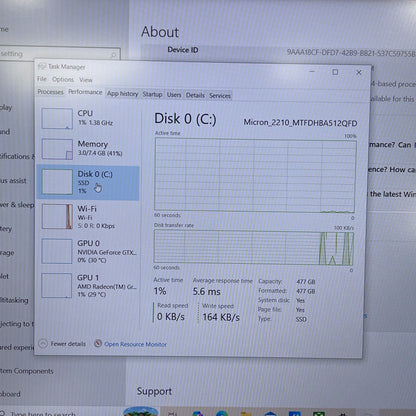Image resolution: width=416 pixels, height=416 pixels.
Task: Click the Type SSD value in disk details
Action: coord(301,319)
